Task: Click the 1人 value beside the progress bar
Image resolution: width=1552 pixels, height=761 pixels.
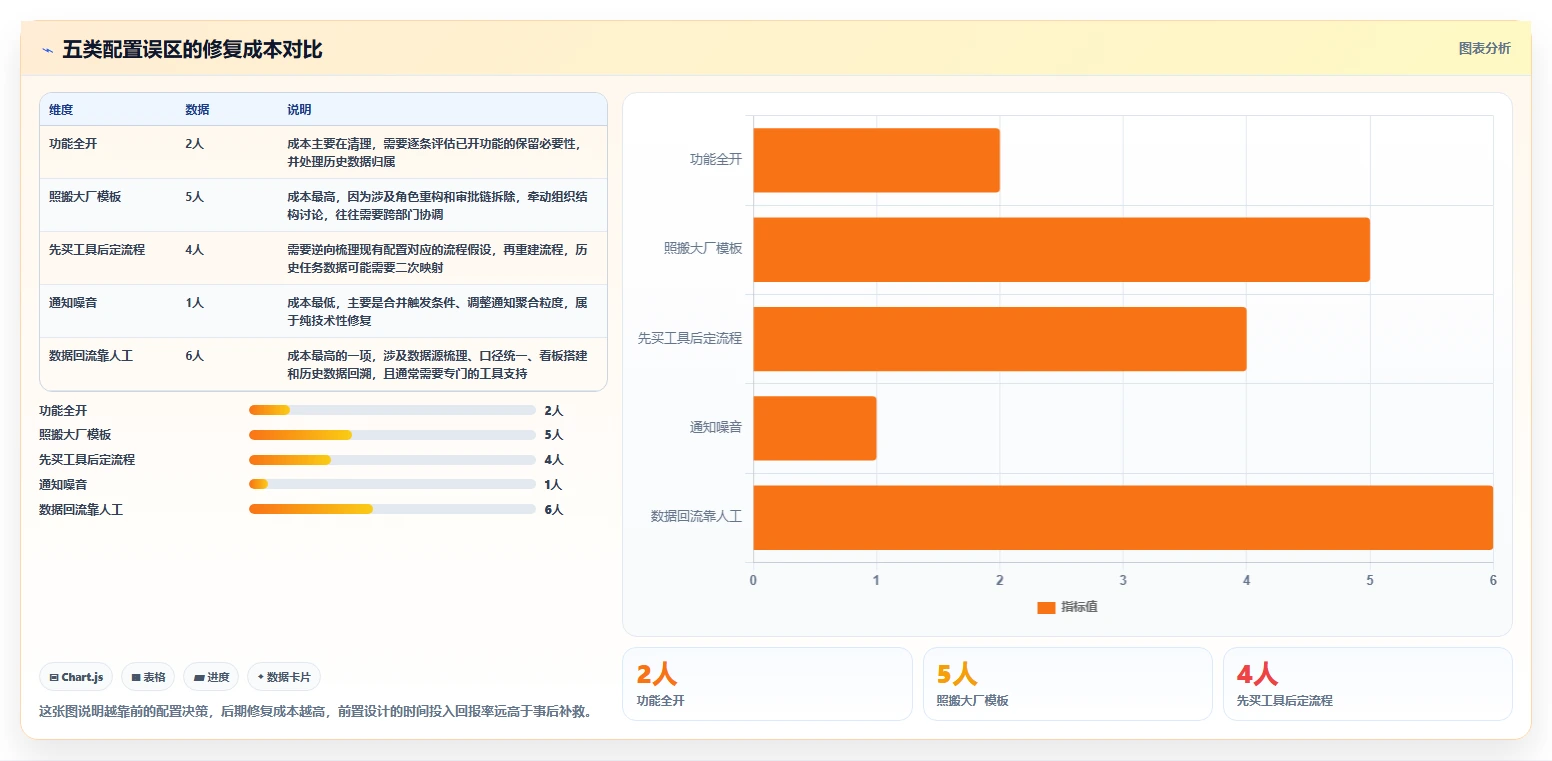Action: [554, 485]
